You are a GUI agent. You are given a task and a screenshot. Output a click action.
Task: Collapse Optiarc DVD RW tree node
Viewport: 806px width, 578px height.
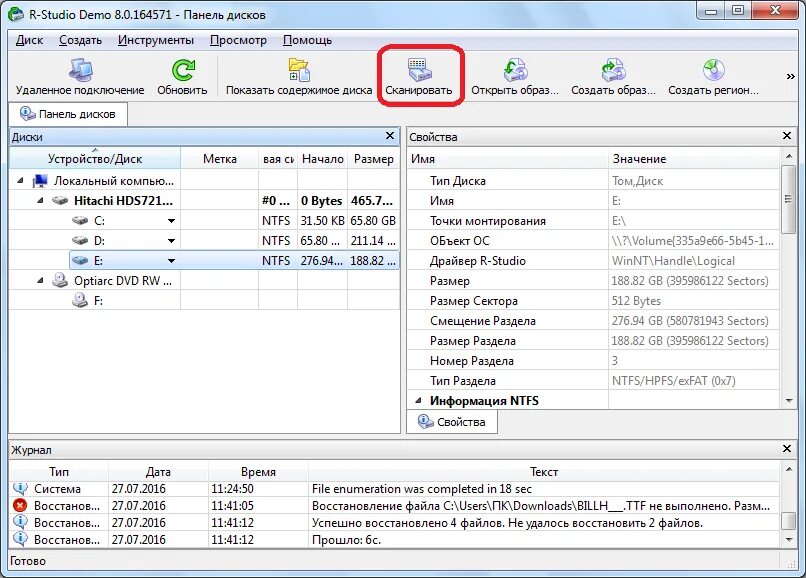pyautogui.click(x=40, y=280)
